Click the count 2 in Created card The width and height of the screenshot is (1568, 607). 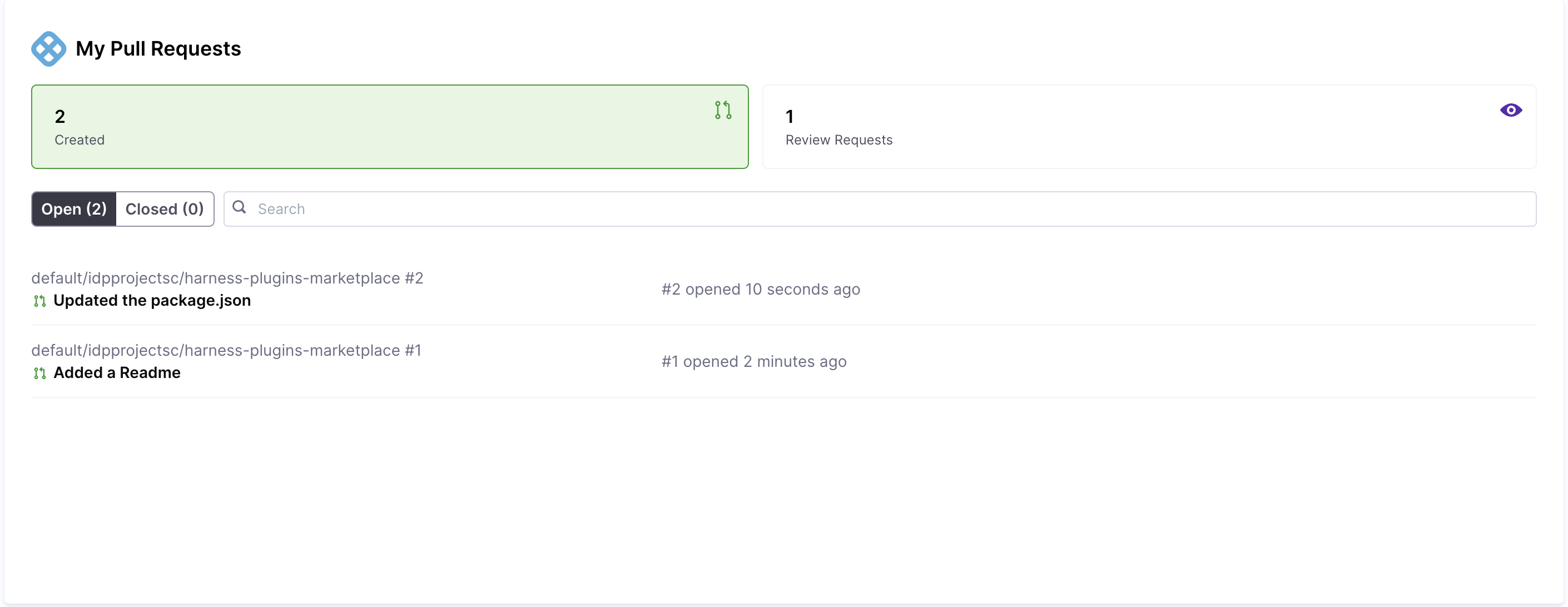(59, 116)
